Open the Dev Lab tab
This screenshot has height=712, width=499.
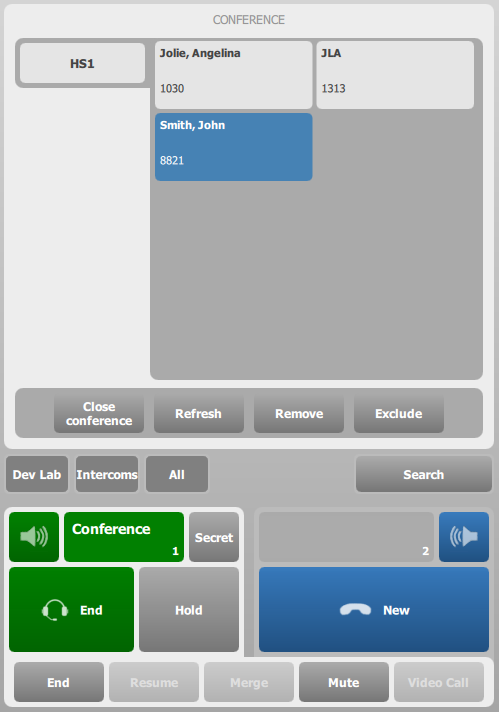[37, 474]
